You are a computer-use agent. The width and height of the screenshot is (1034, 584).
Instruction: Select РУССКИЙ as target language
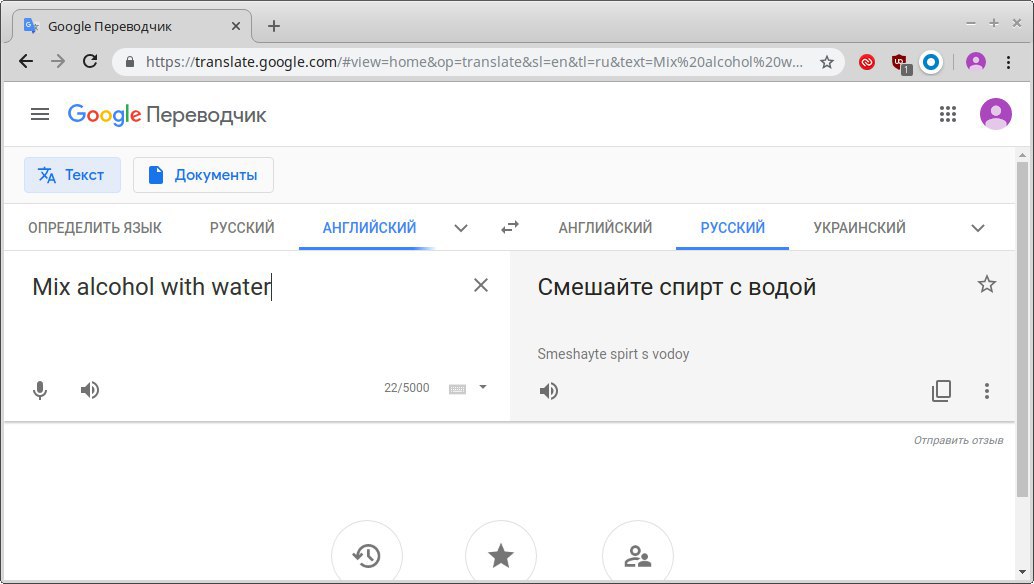(733, 228)
